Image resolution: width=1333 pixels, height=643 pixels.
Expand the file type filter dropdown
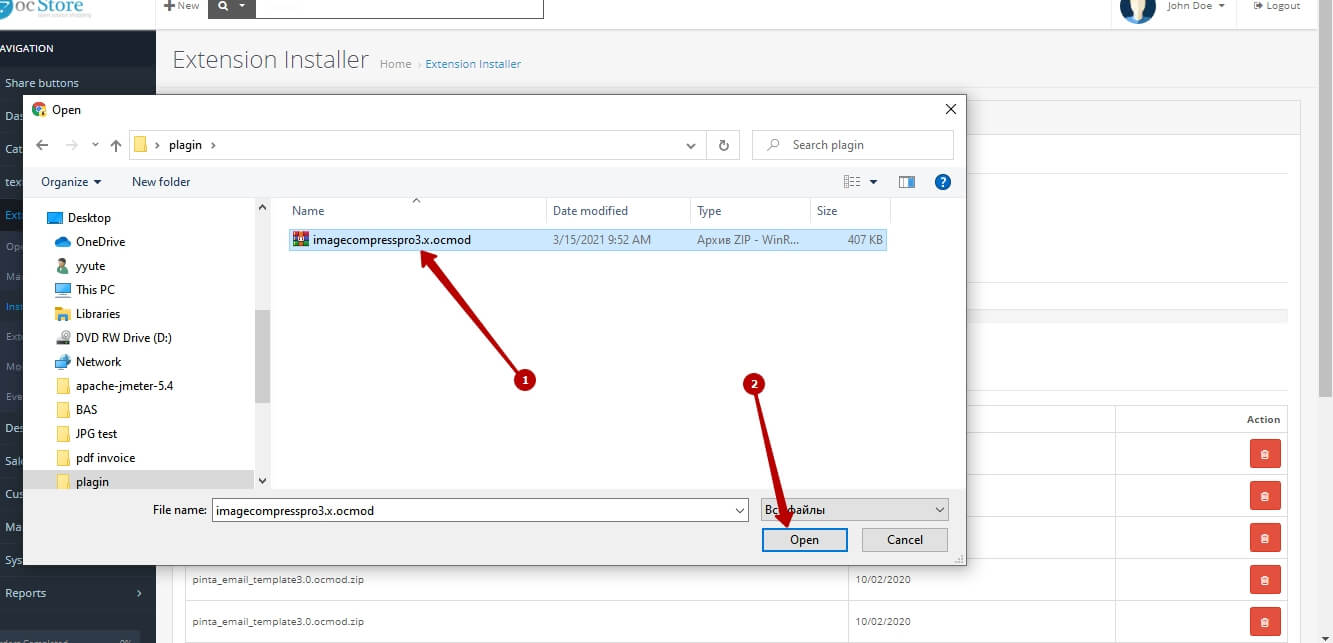pyautogui.click(x=854, y=510)
